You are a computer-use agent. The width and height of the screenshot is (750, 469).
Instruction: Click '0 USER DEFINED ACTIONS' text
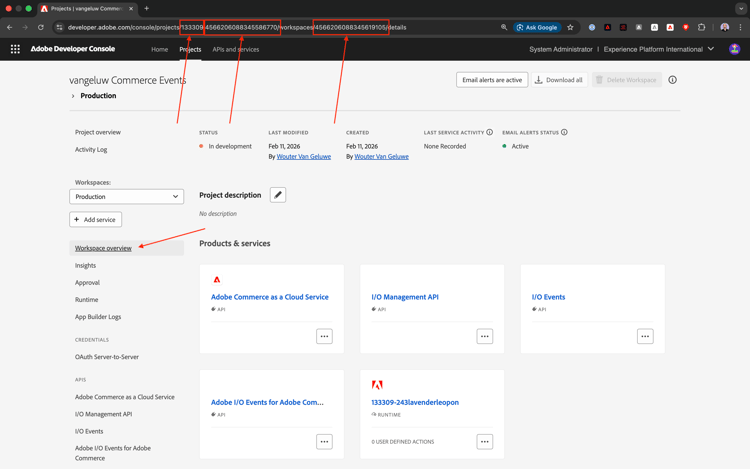(403, 442)
